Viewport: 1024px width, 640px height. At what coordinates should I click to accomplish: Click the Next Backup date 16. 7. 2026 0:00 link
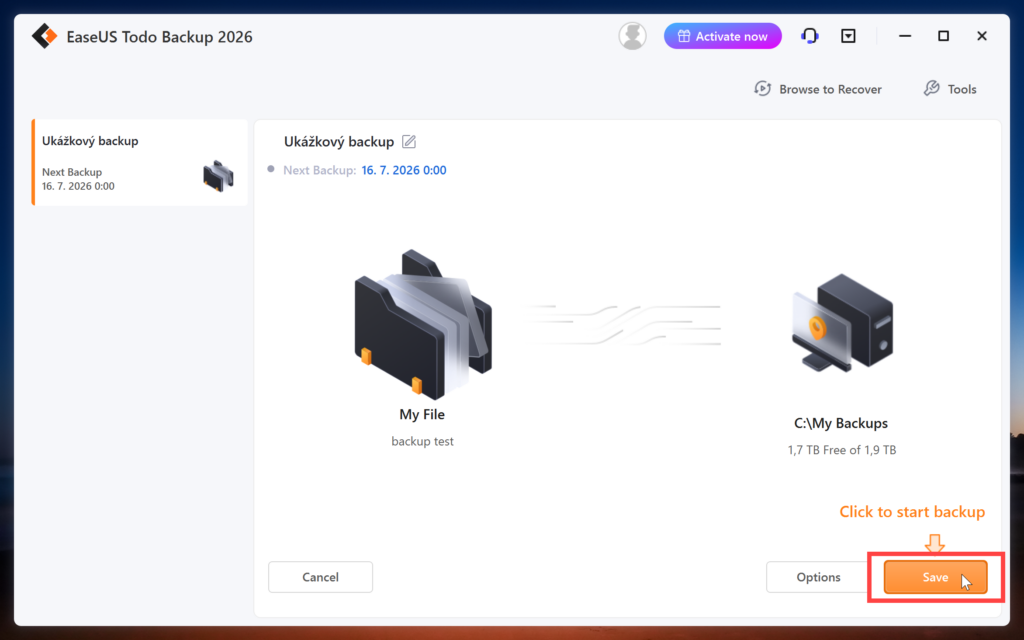click(404, 170)
